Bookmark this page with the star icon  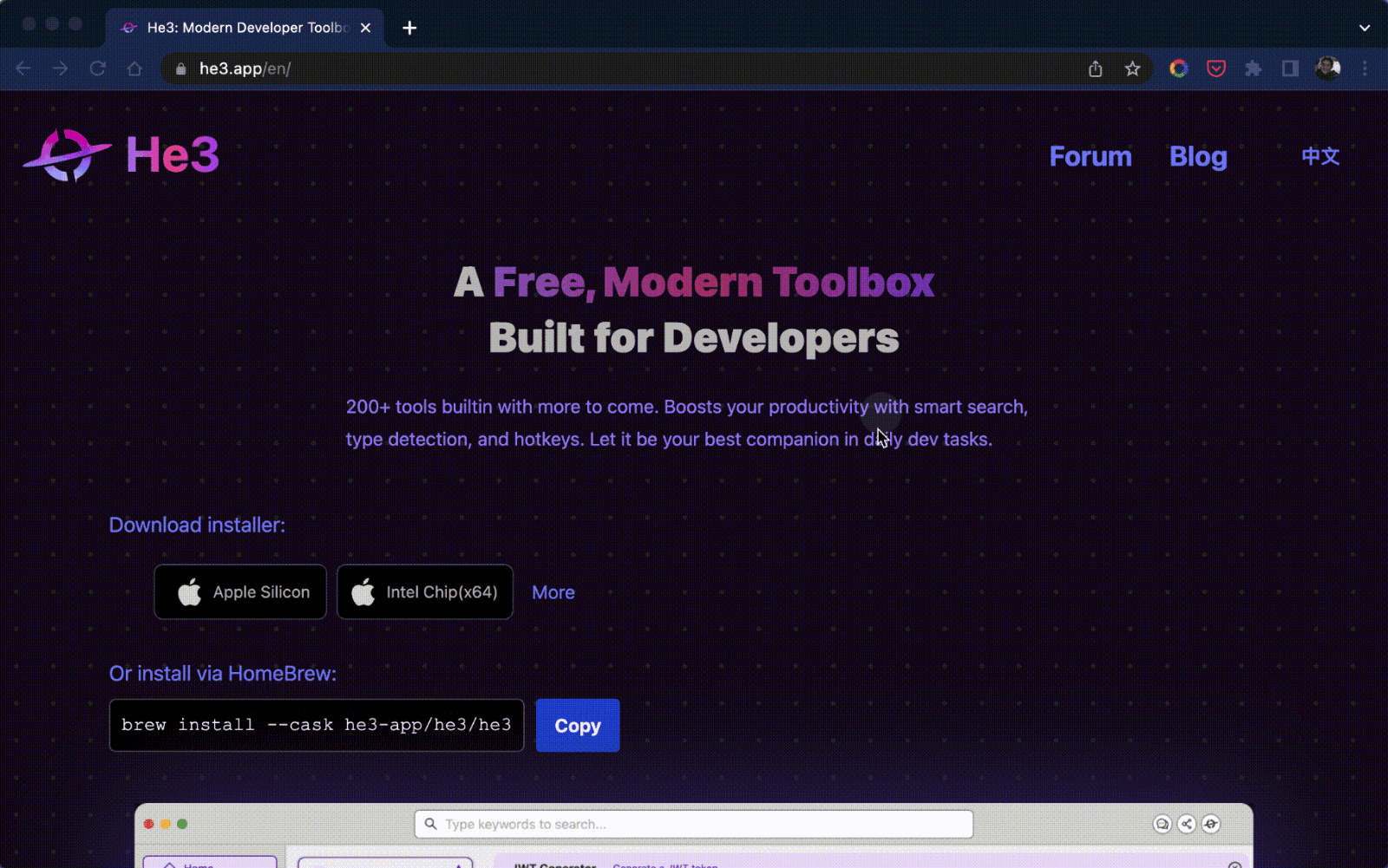[1132, 69]
